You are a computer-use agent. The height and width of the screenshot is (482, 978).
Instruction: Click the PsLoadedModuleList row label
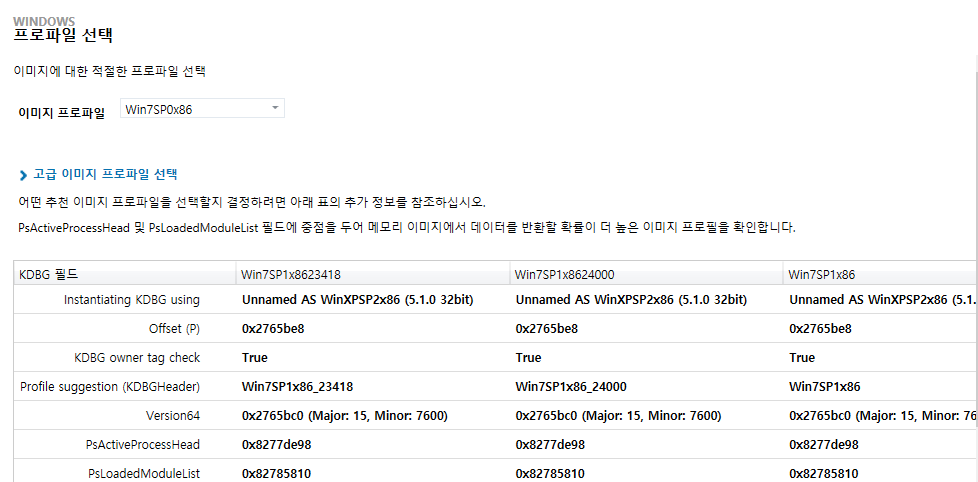[x=144, y=474]
